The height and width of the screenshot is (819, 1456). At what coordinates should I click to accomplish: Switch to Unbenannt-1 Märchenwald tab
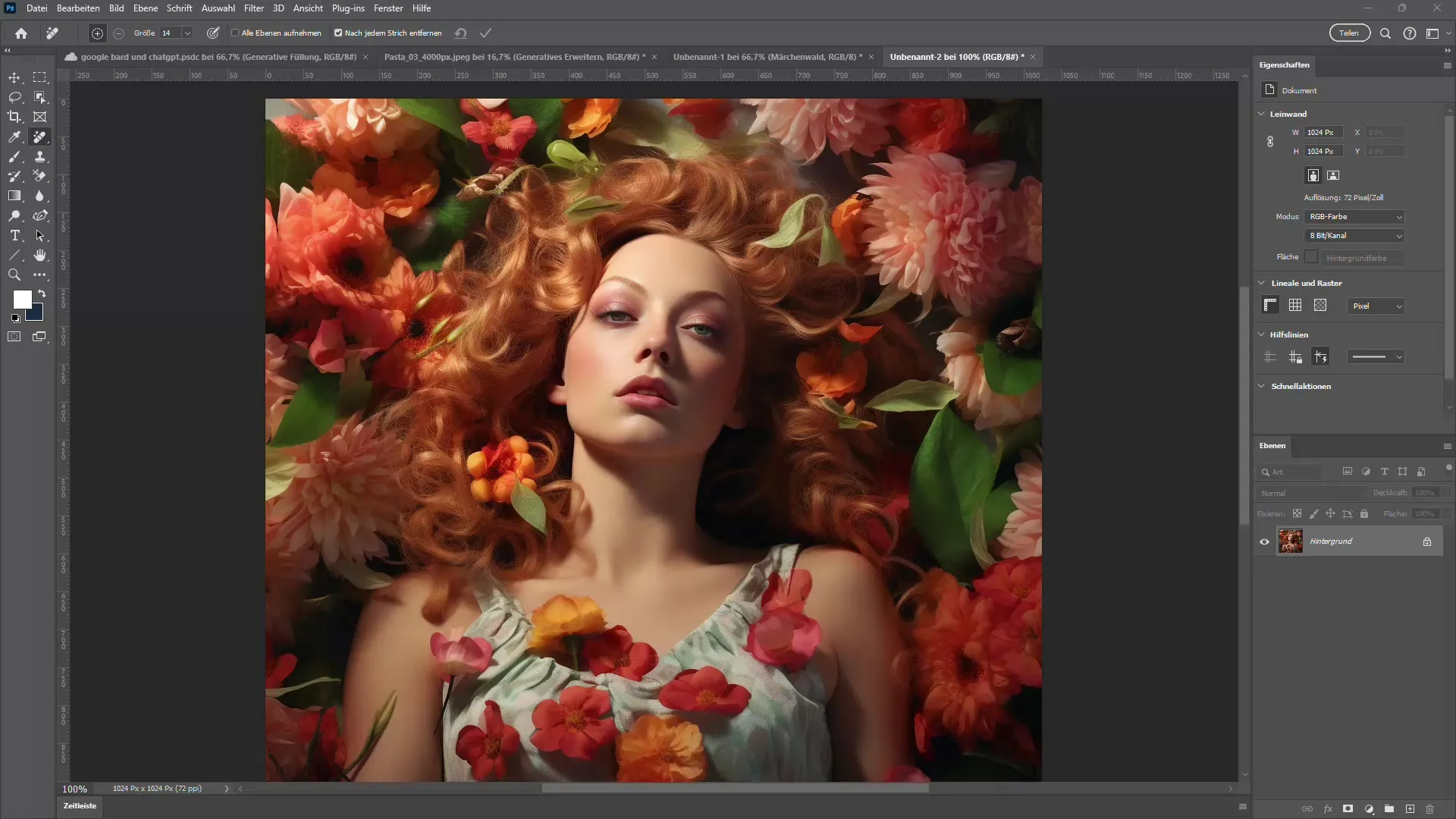(767, 57)
